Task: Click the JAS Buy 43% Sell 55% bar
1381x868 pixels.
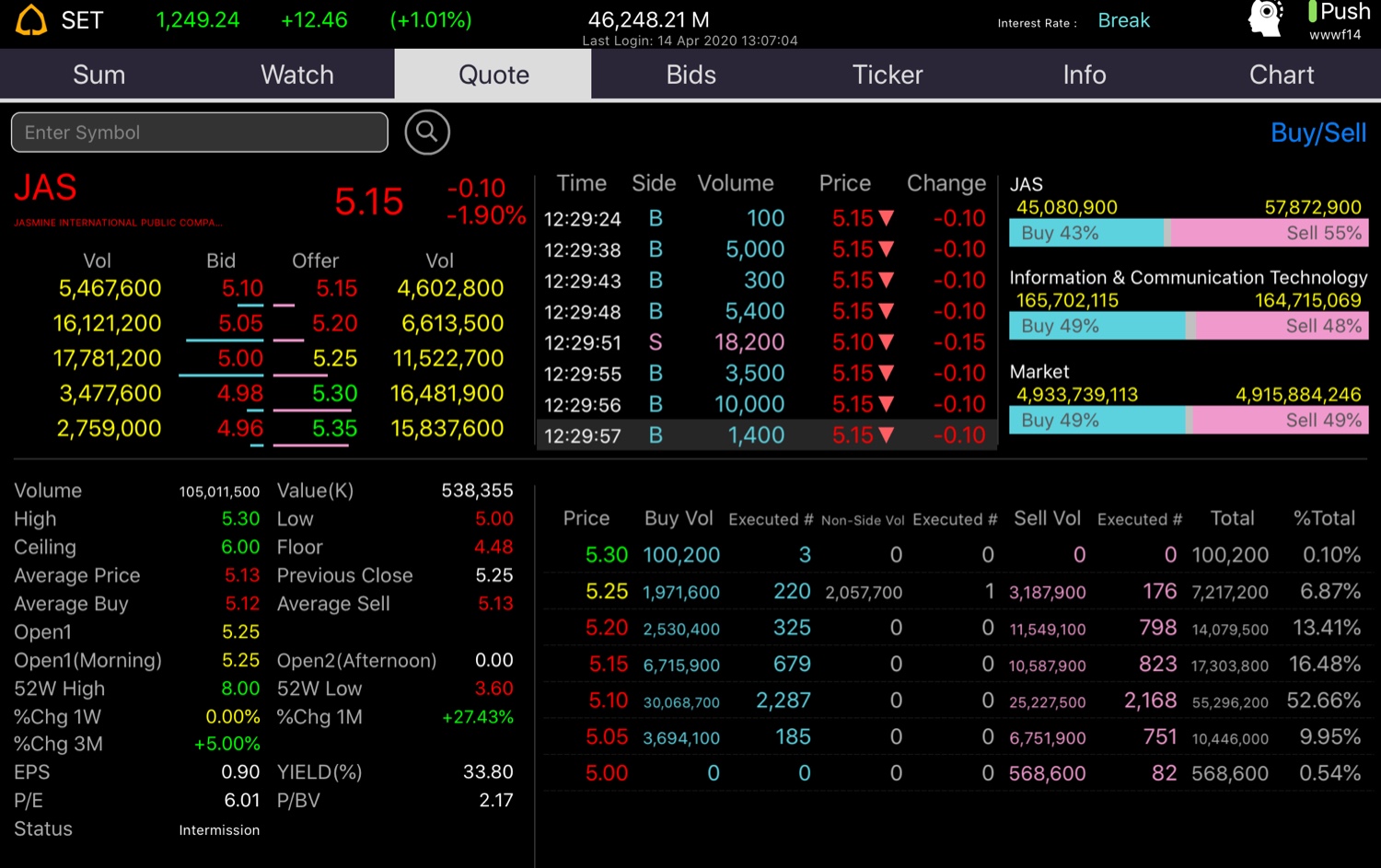Action: 1189,233
